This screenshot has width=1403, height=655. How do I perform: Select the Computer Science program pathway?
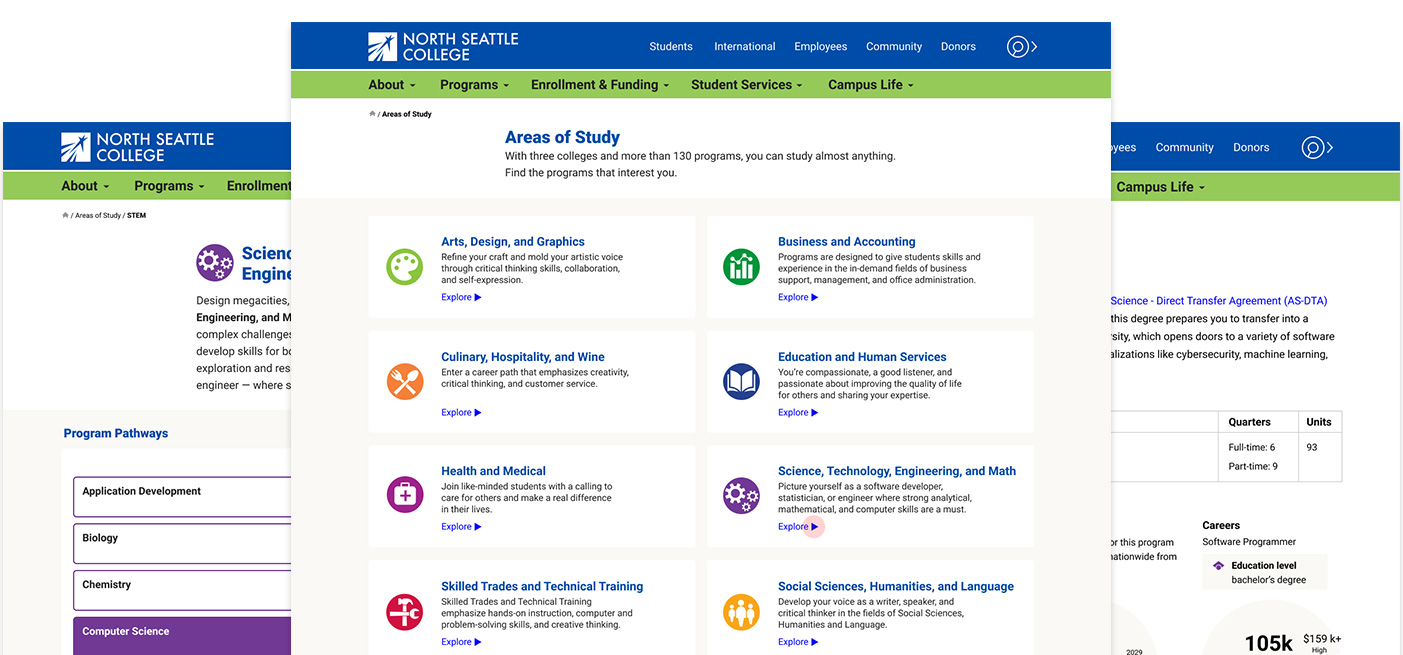[182, 636]
